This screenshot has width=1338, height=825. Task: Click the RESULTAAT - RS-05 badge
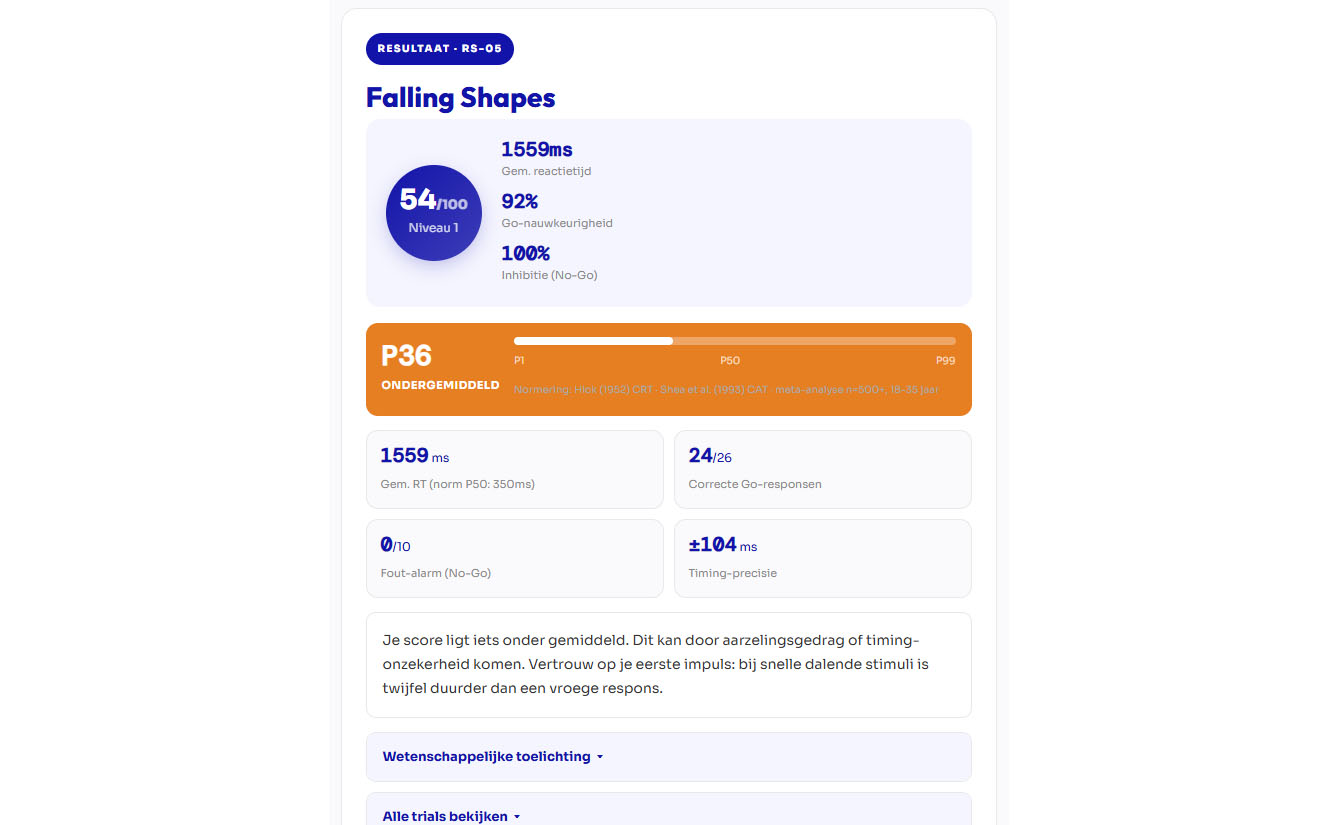tap(440, 49)
